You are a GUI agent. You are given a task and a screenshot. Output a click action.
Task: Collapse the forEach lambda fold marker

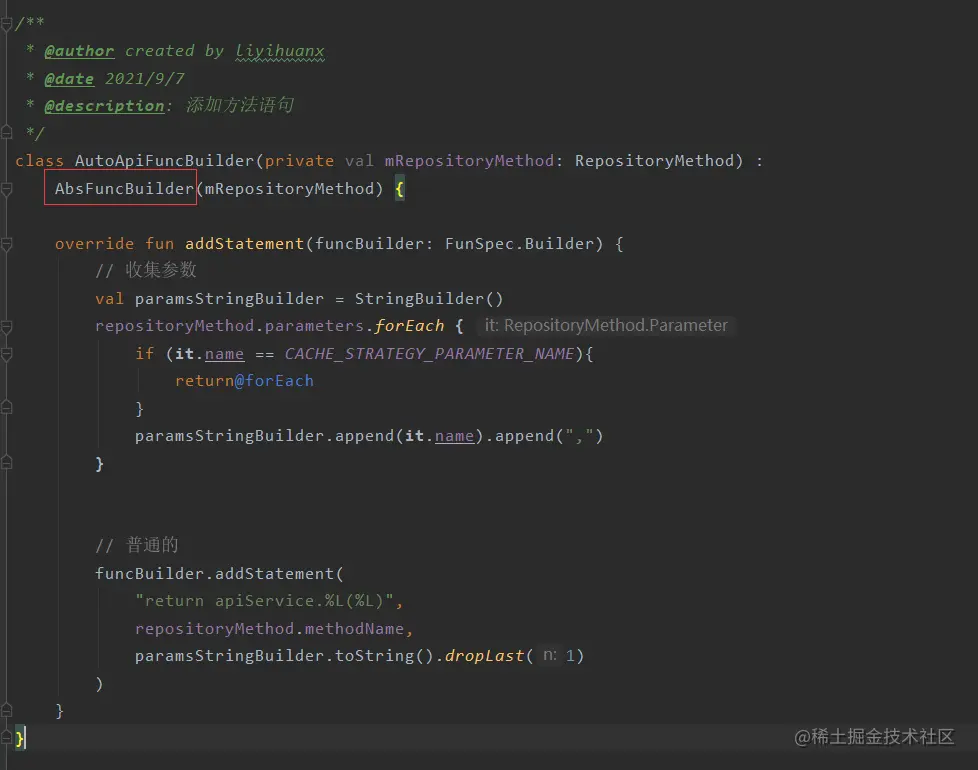coord(6,326)
